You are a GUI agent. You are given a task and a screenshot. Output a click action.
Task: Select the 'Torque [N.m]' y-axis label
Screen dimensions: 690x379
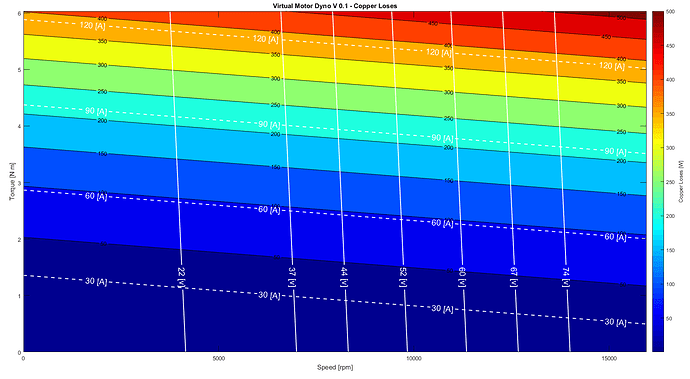coord(12,181)
